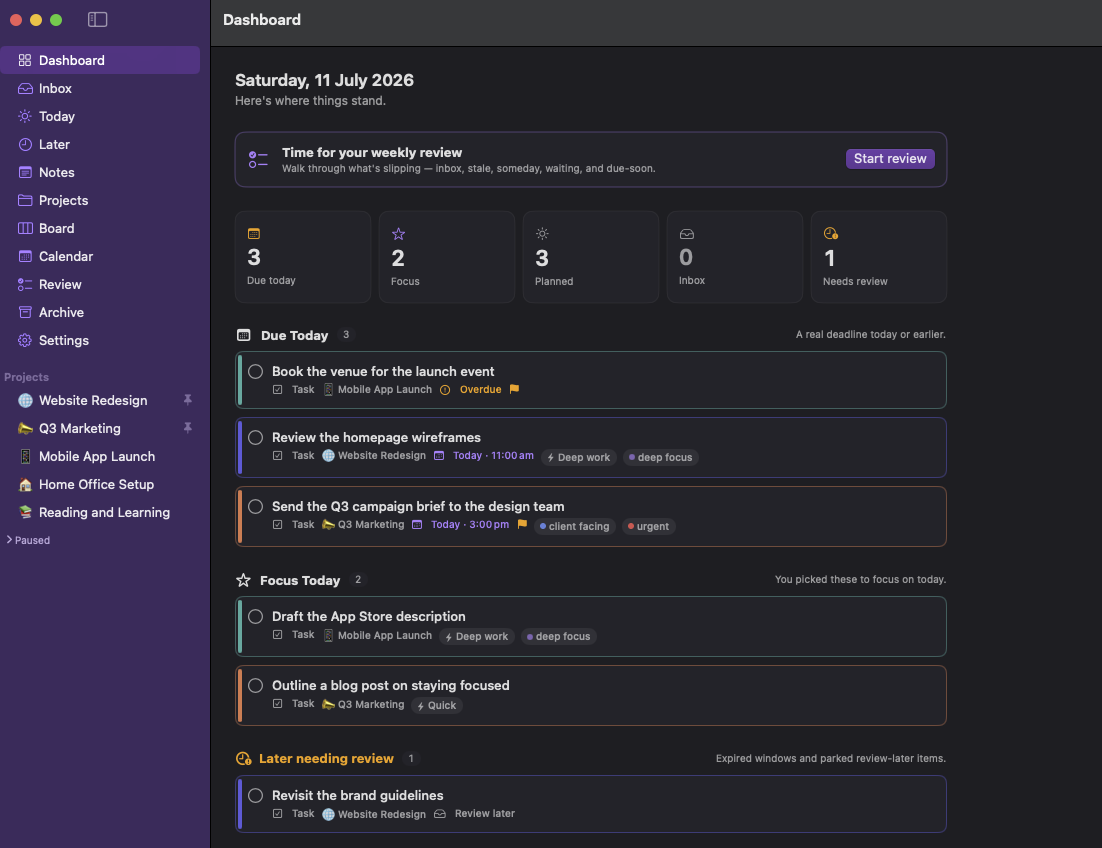Toggle the sidebar panel icon

97,20
